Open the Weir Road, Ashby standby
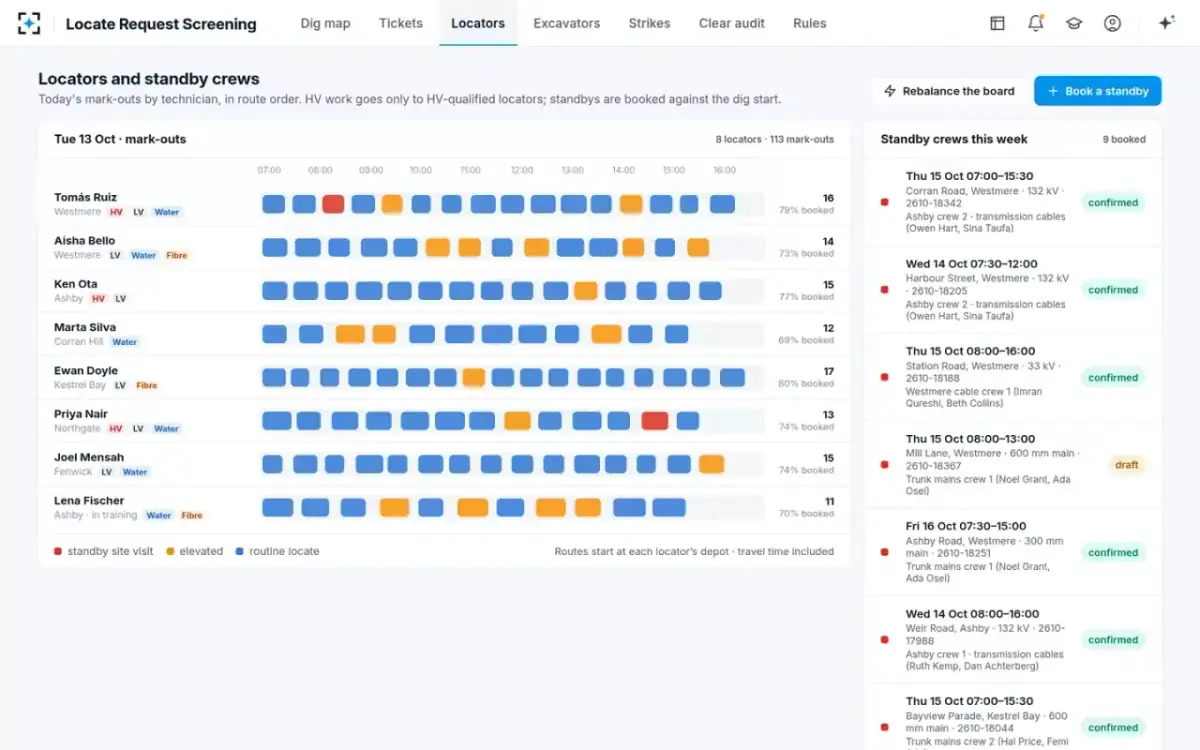The width and height of the screenshot is (1200, 750). click(1013, 640)
